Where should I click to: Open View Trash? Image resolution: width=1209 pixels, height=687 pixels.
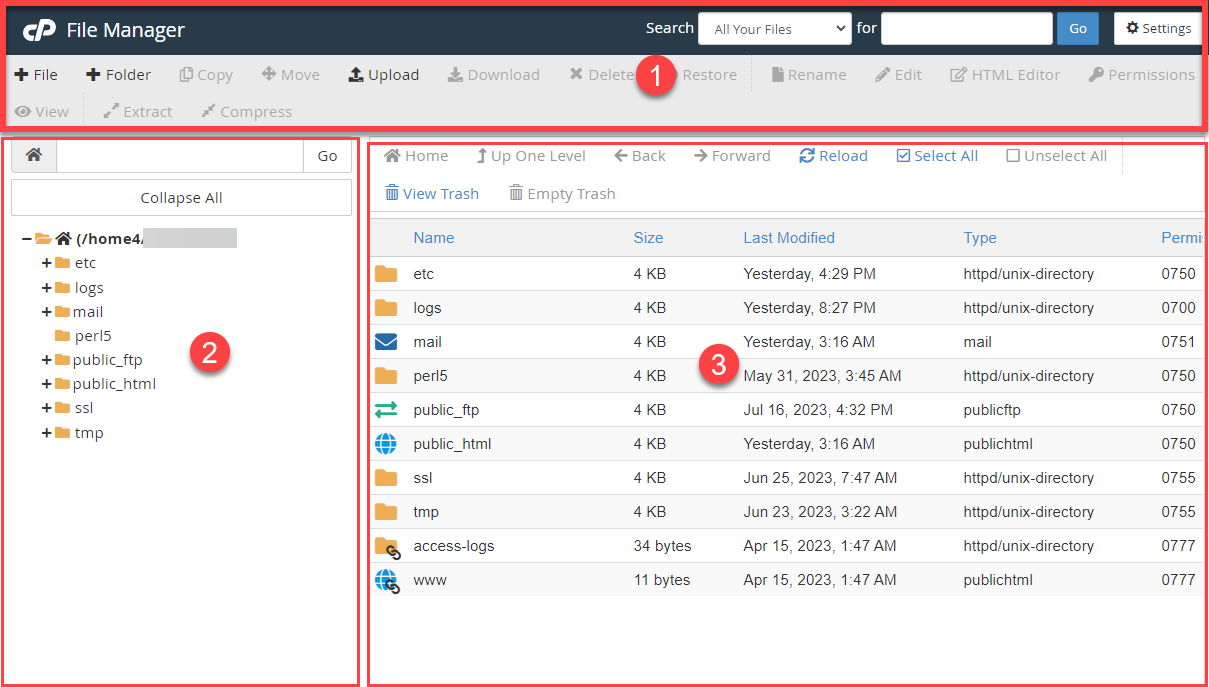(431, 193)
